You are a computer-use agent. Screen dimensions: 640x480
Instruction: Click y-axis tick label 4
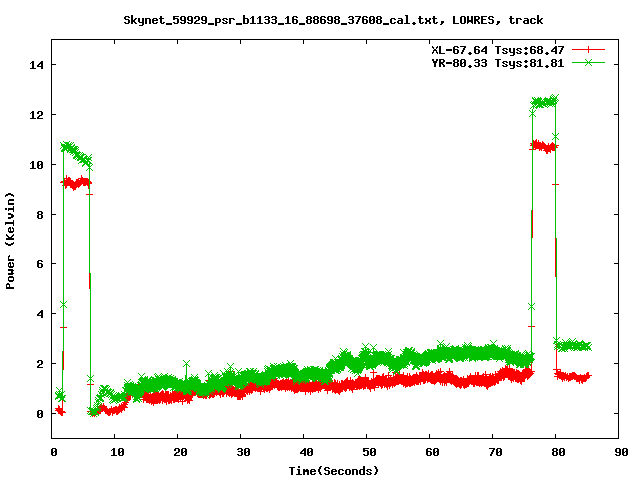click(40, 314)
